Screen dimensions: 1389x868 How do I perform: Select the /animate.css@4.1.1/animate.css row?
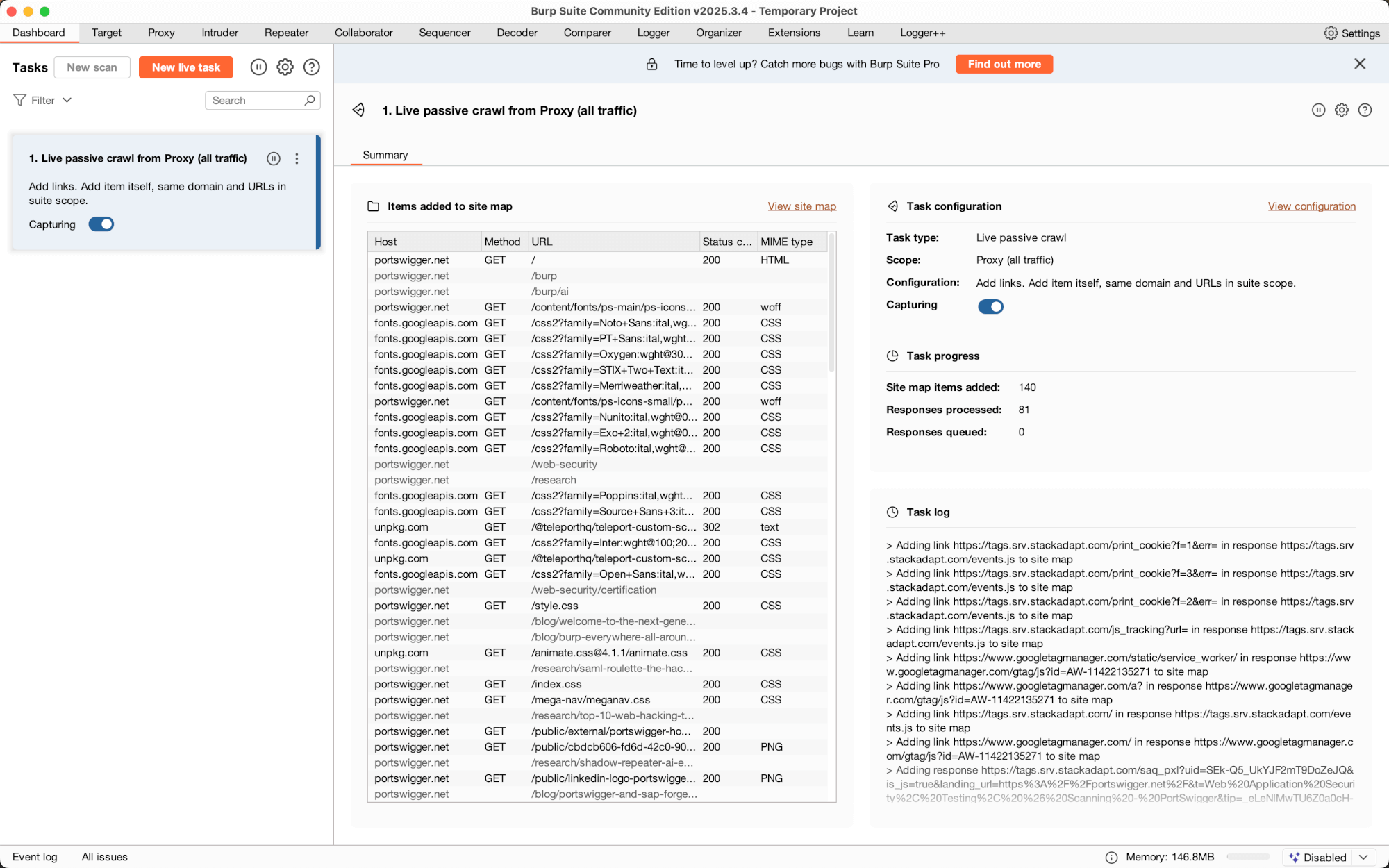click(x=597, y=653)
